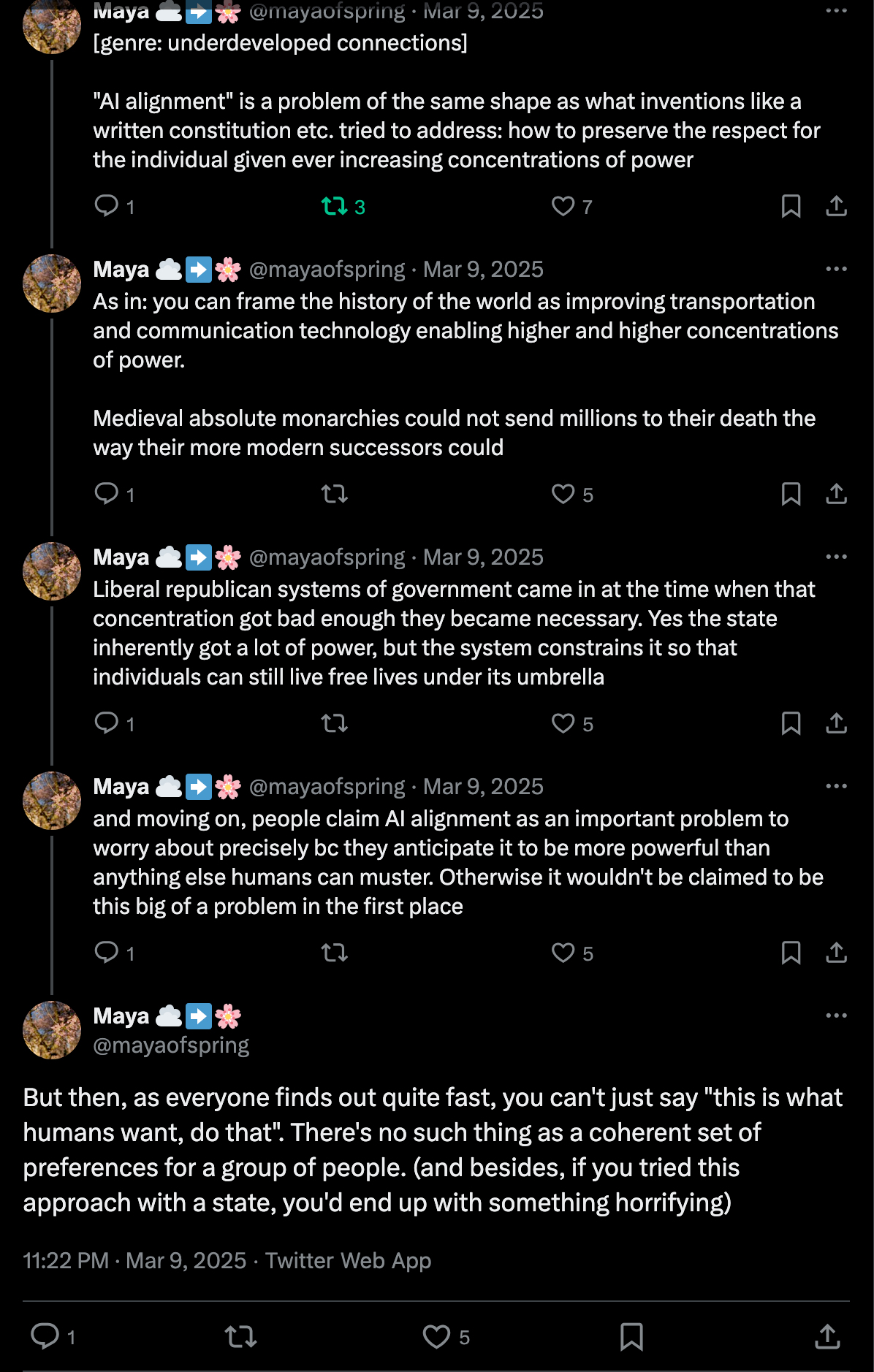Viewport: 874px width, 1372px height.
Task: Open more options on 'As in: you can frame' tweet
Action: pyautogui.click(x=836, y=269)
